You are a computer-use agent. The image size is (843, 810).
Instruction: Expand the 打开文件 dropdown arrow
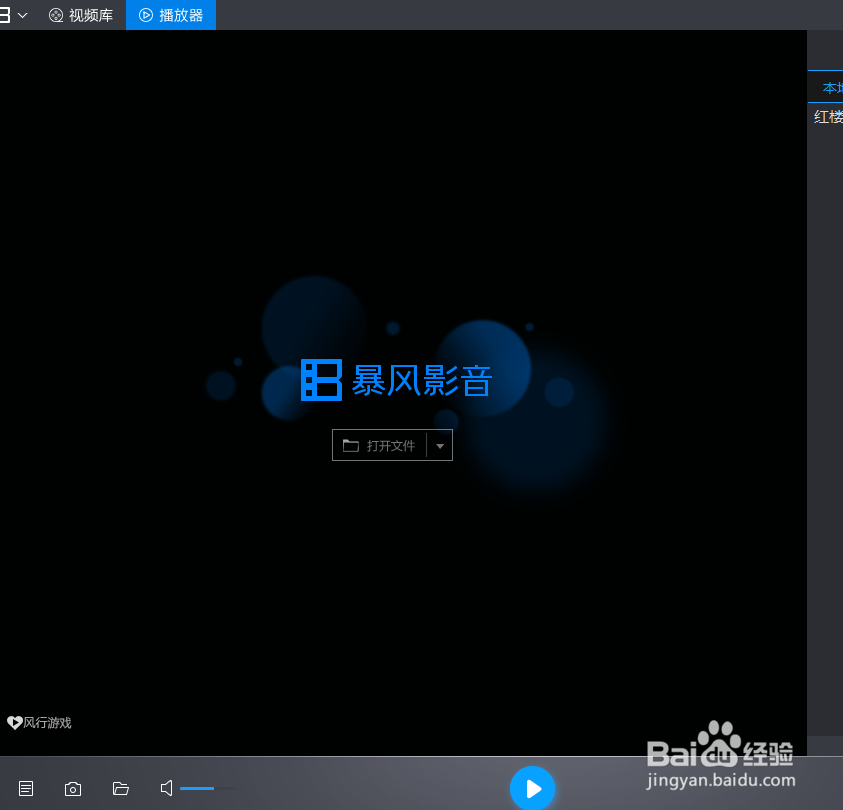pos(440,445)
